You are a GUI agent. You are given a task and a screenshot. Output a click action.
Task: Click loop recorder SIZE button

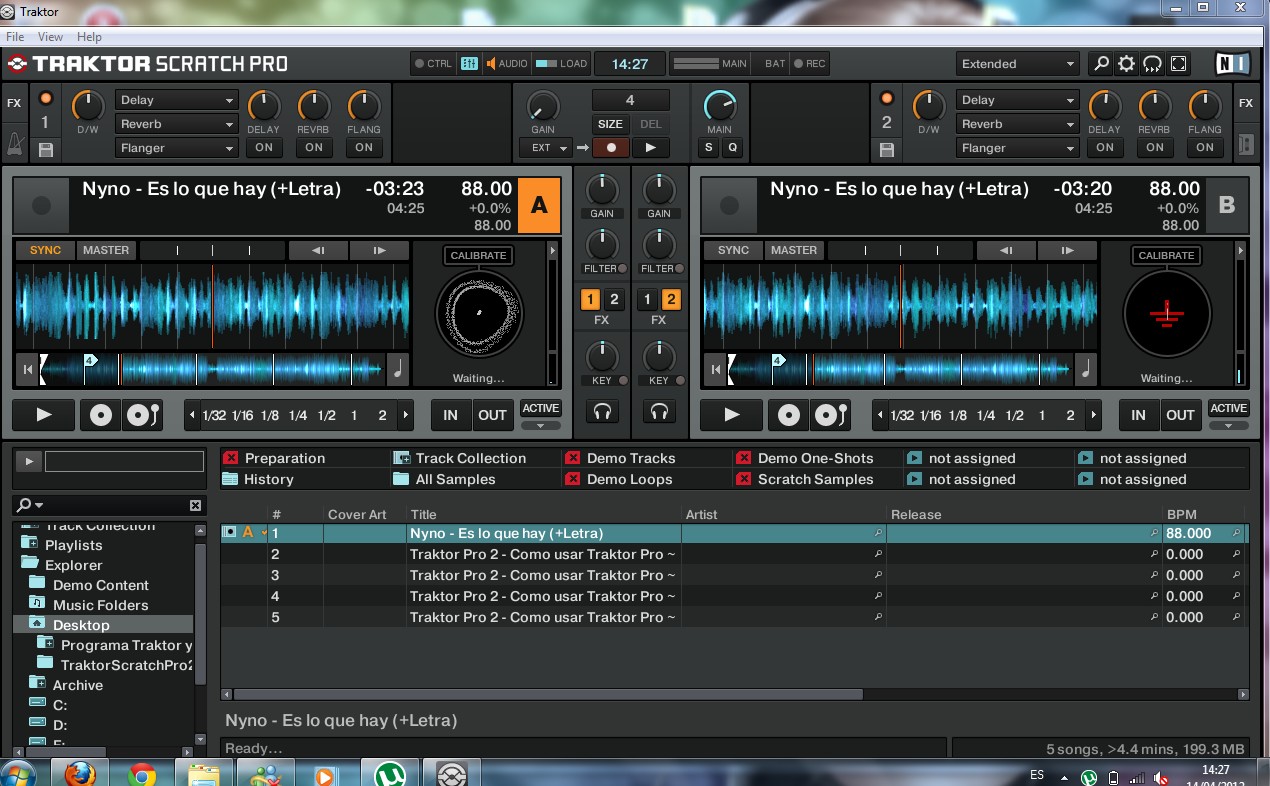pos(610,124)
